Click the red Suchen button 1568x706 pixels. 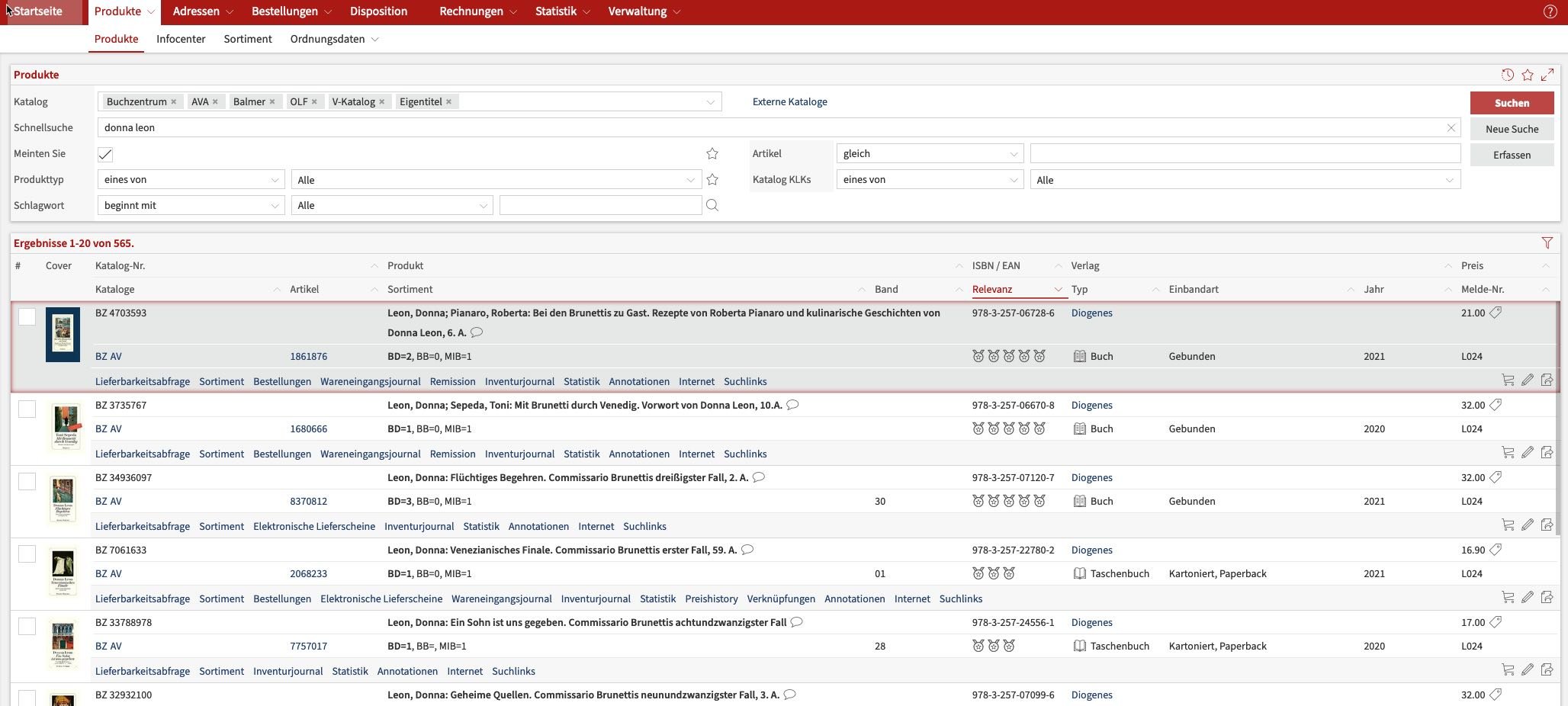[1512, 103]
